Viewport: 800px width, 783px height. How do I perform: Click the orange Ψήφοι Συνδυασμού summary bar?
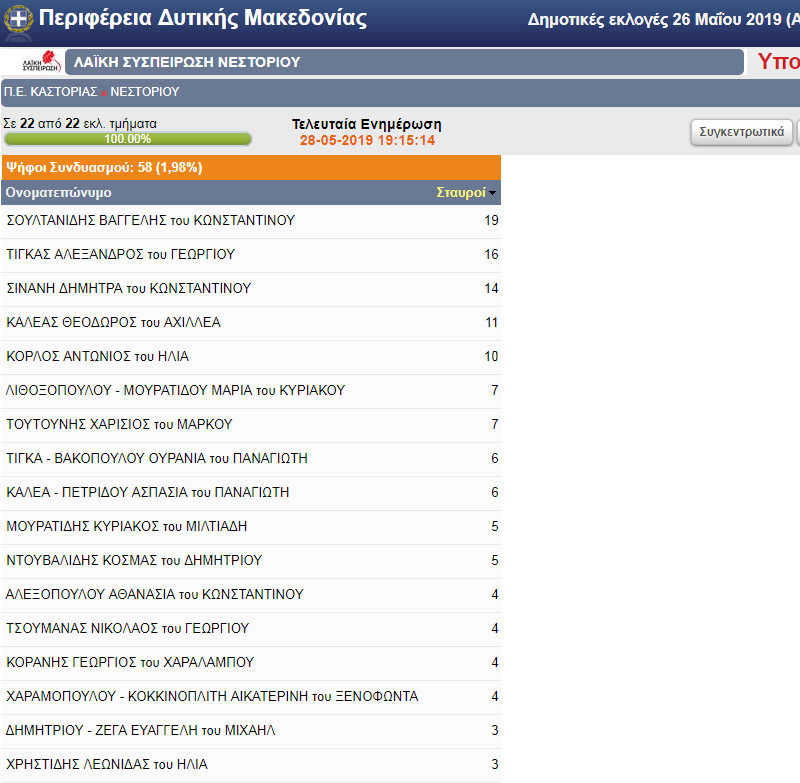pyautogui.click(x=250, y=167)
